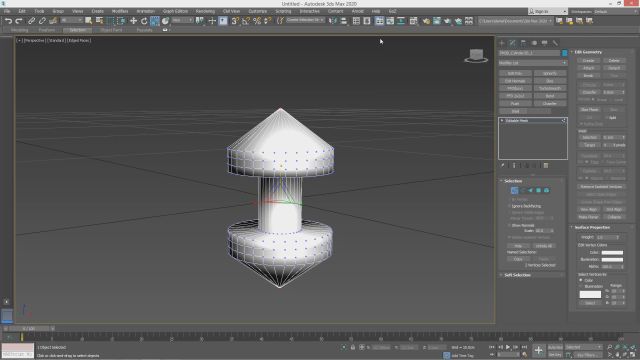Open the Rendering menu
Viewport: 640px width, 360px height.
(x=205, y=11)
